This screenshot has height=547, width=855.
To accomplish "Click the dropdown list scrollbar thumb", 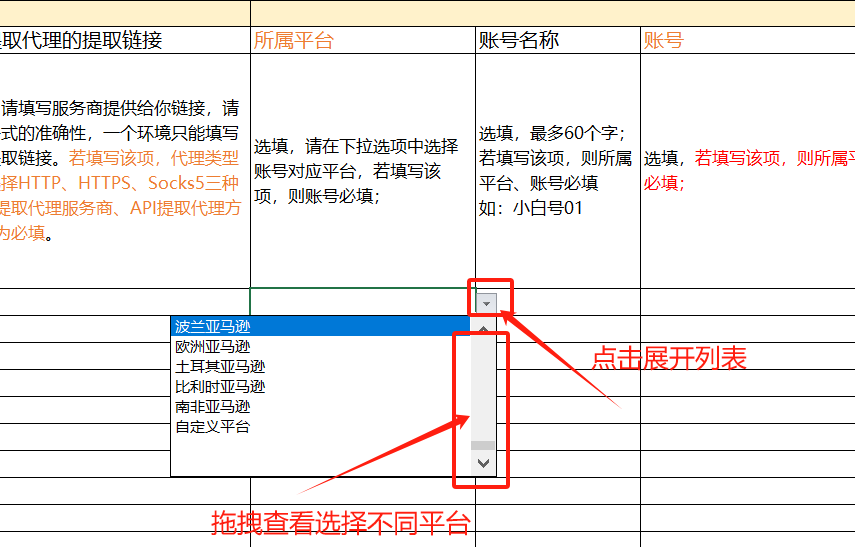I will point(483,446).
